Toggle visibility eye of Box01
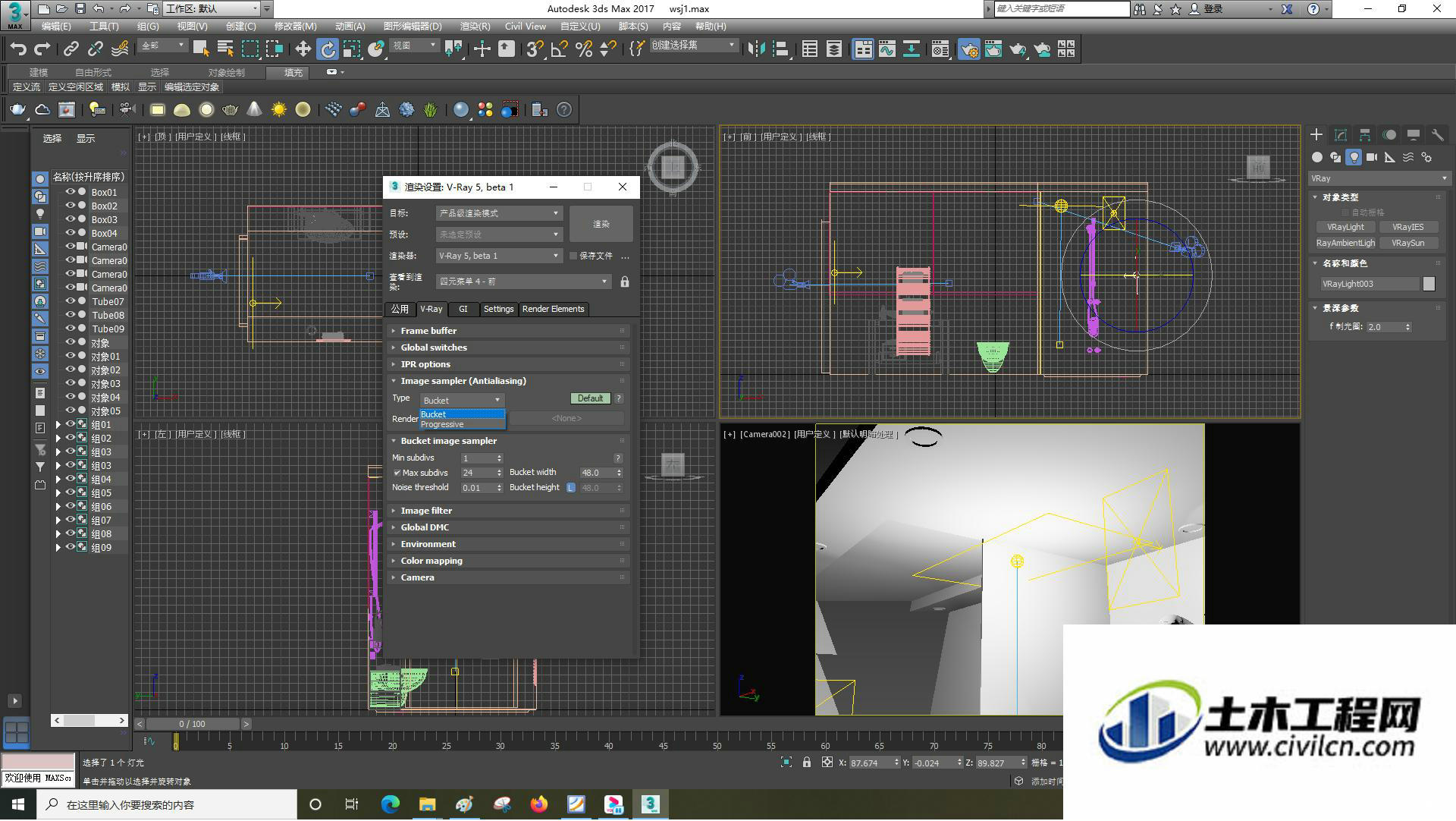The height and width of the screenshot is (821, 1456). [x=70, y=192]
